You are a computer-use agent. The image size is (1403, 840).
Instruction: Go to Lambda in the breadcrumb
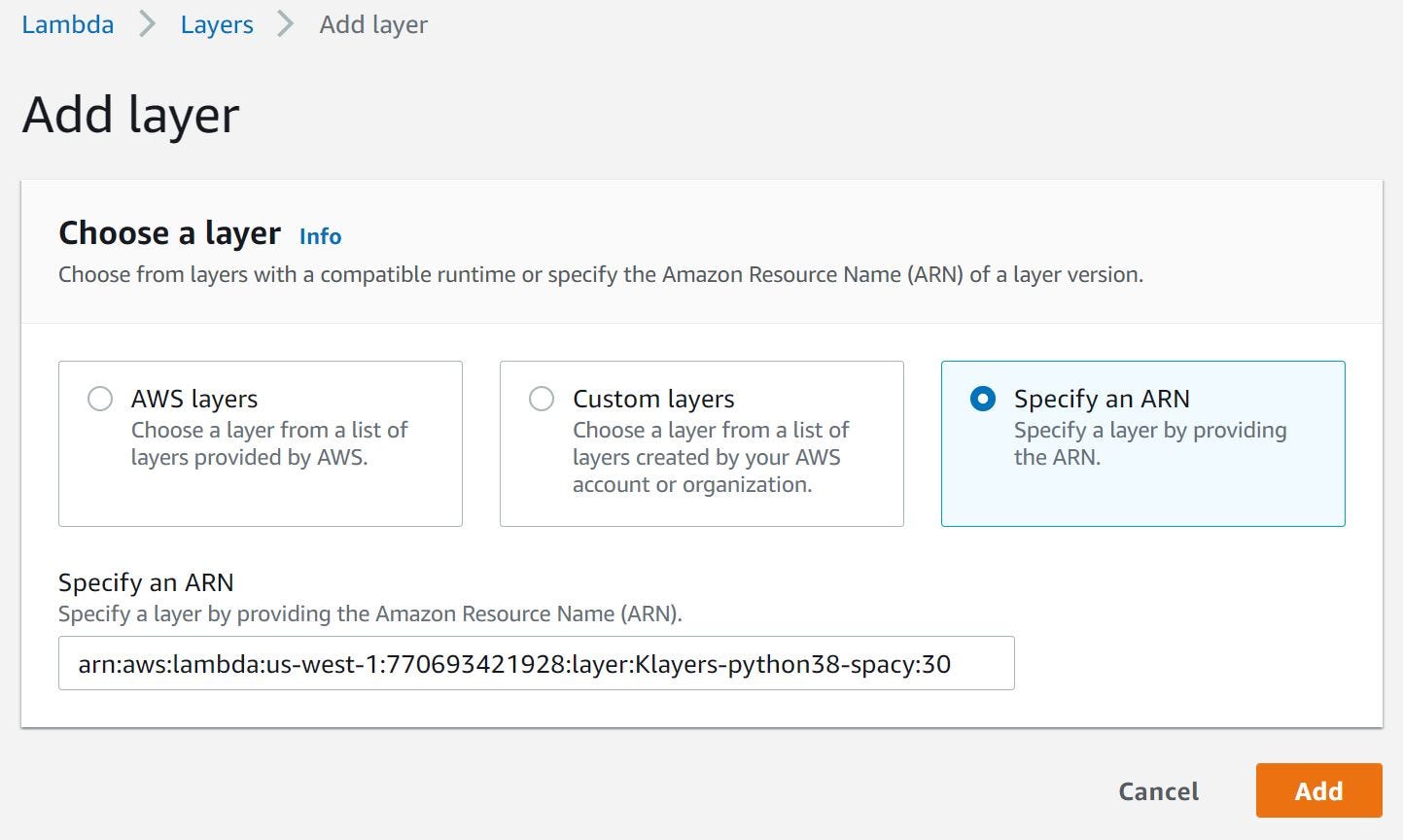pos(67,24)
